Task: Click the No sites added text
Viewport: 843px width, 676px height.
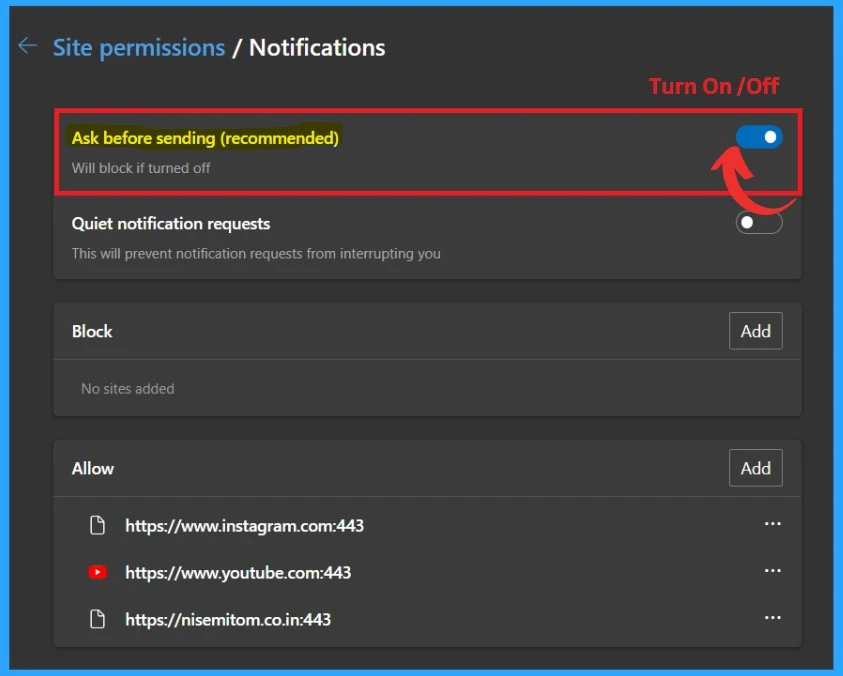Action: click(x=127, y=388)
